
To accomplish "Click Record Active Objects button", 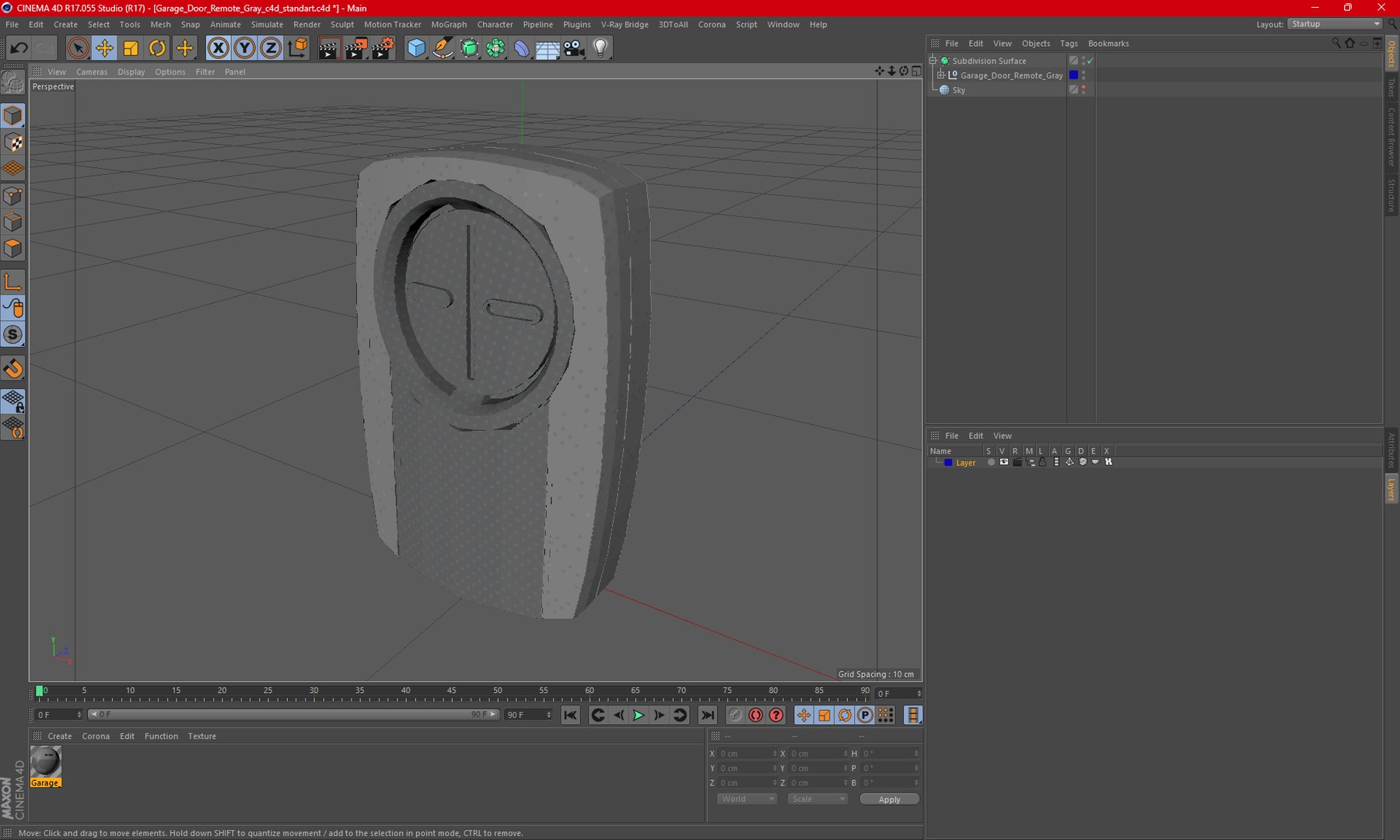I will [x=735, y=716].
